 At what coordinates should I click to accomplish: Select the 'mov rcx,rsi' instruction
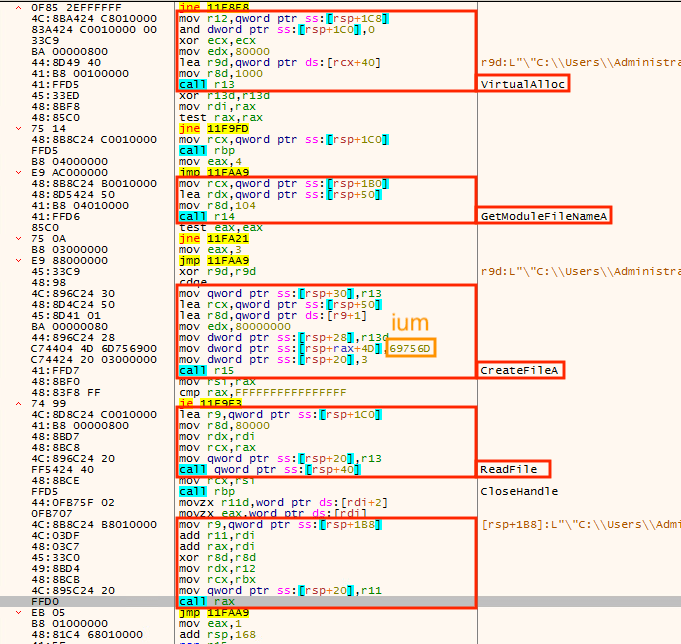217,481
